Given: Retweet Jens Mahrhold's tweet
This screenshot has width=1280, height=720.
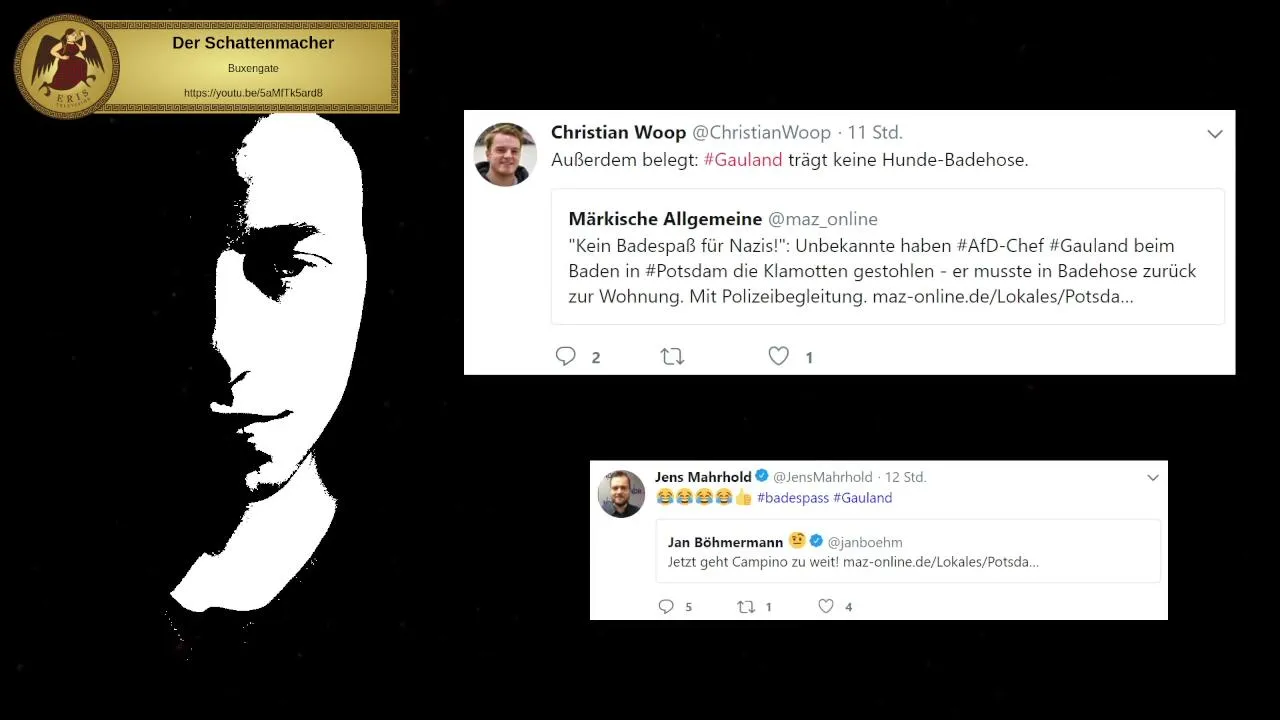Looking at the screenshot, I should [746, 606].
